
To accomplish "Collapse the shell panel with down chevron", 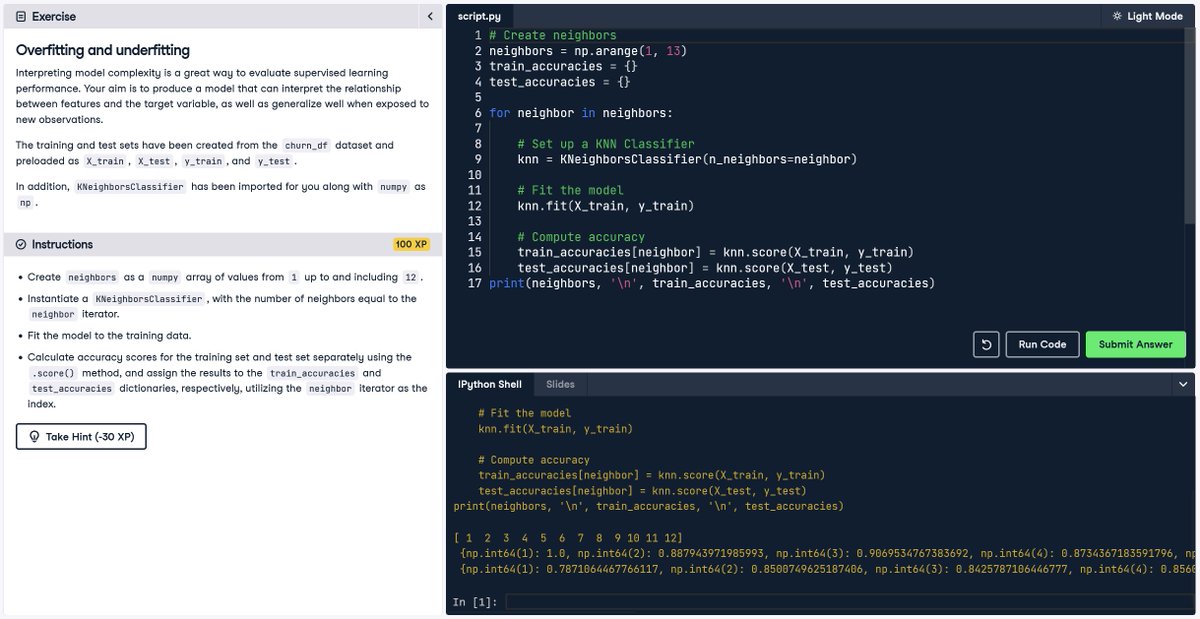I will point(1183,384).
